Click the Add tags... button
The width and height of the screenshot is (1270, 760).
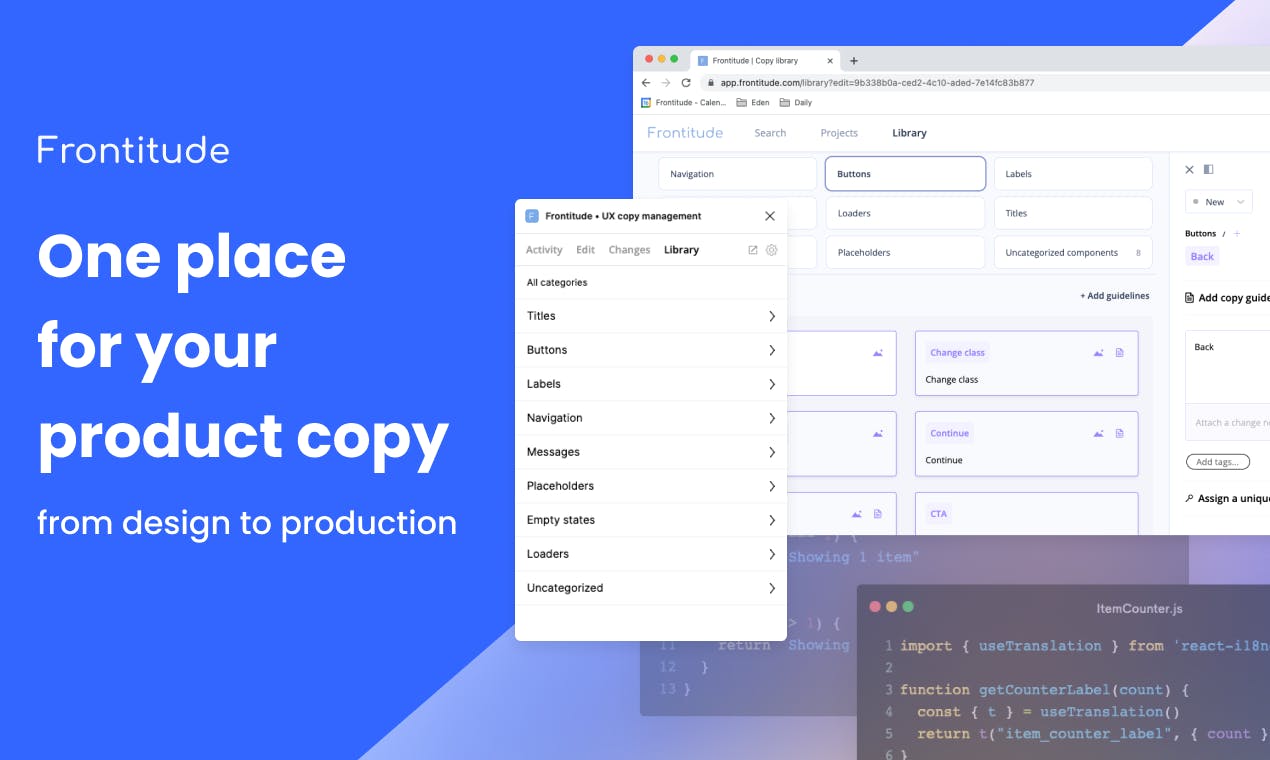click(x=1217, y=462)
